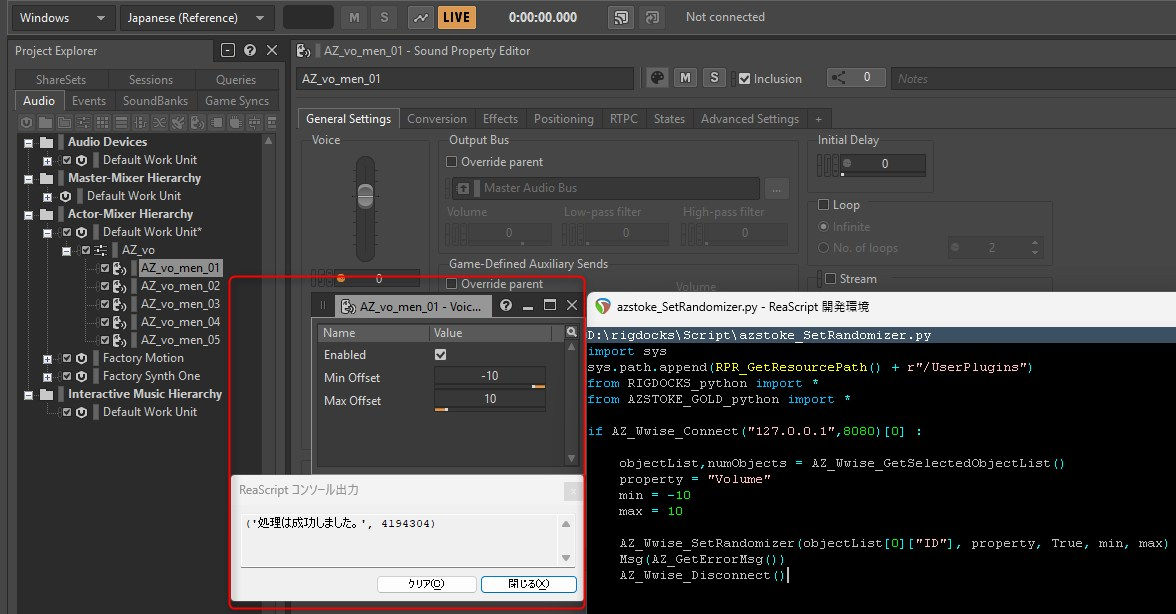Collapse the Interactive Music Hierarchy node
Screen dimensions: 1176x614
pyautogui.click(x=28, y=394)
